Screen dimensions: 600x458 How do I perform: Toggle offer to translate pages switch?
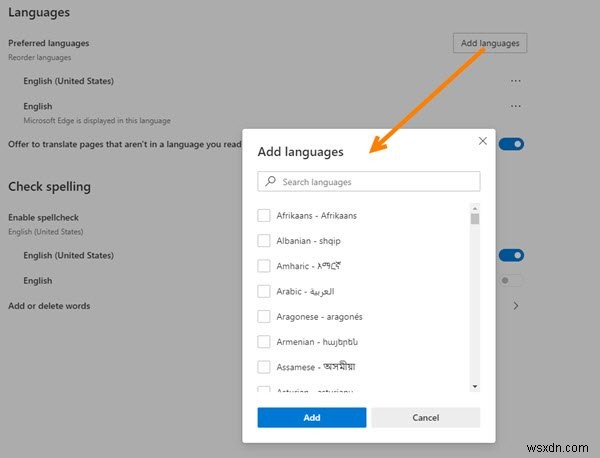click(513, 144)
